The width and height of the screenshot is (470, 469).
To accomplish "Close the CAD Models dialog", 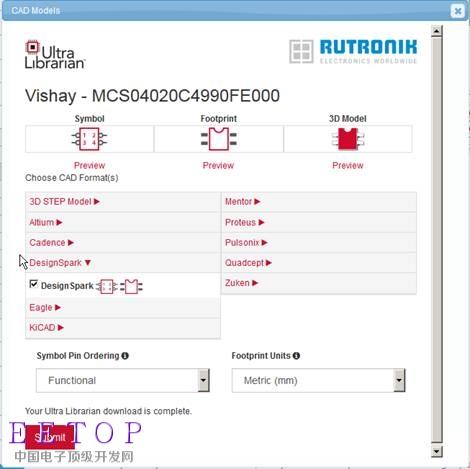I will point(458,11).
